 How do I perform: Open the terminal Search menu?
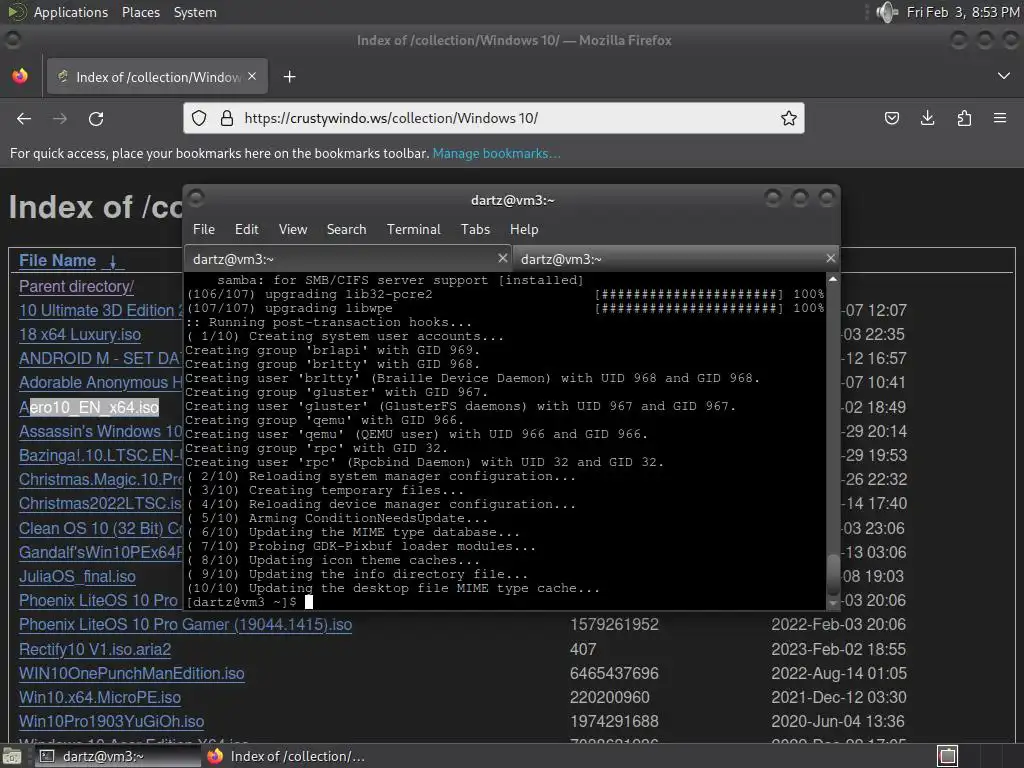coord(346,229)
